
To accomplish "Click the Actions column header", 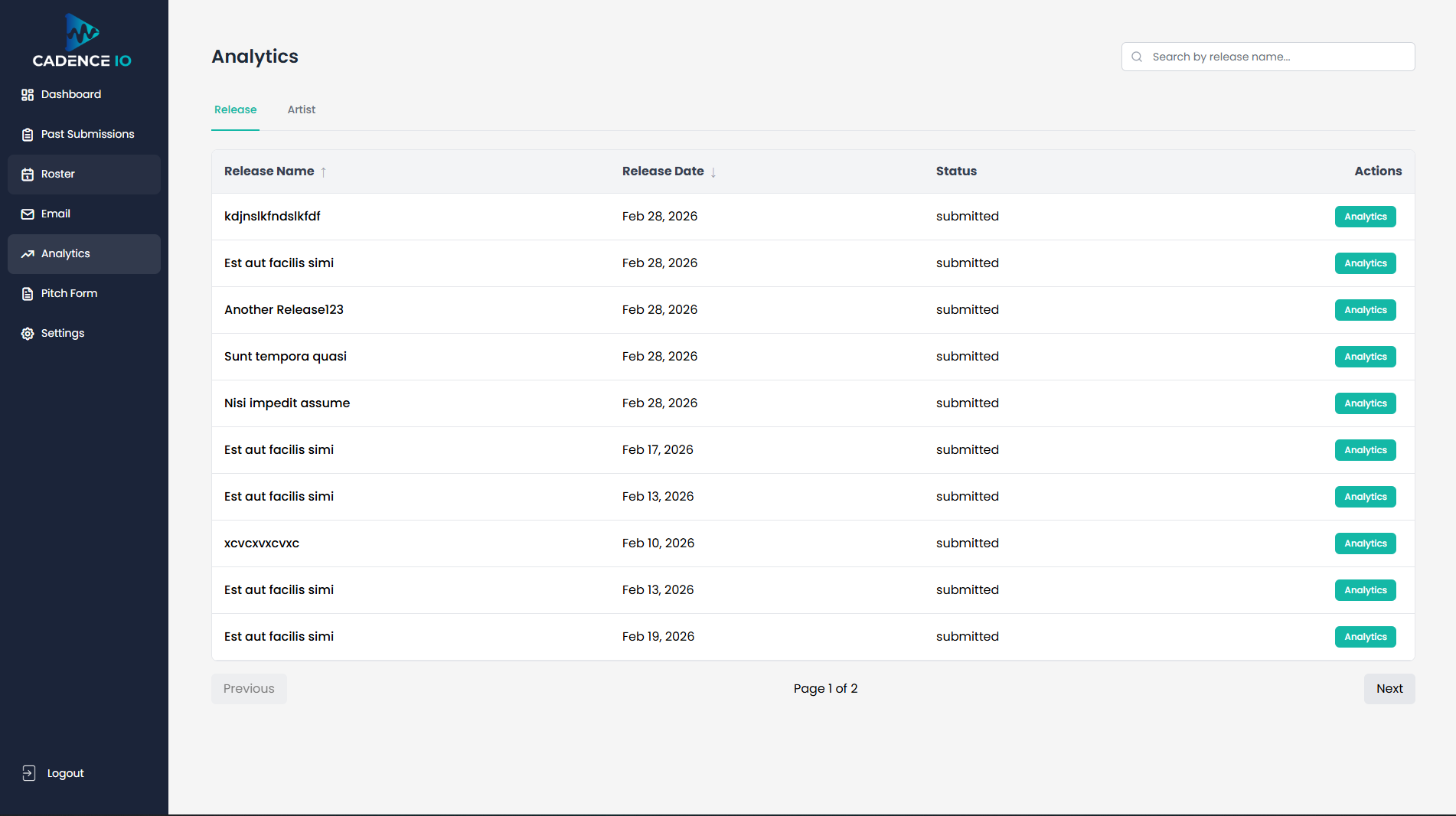I will [1378, 171].
